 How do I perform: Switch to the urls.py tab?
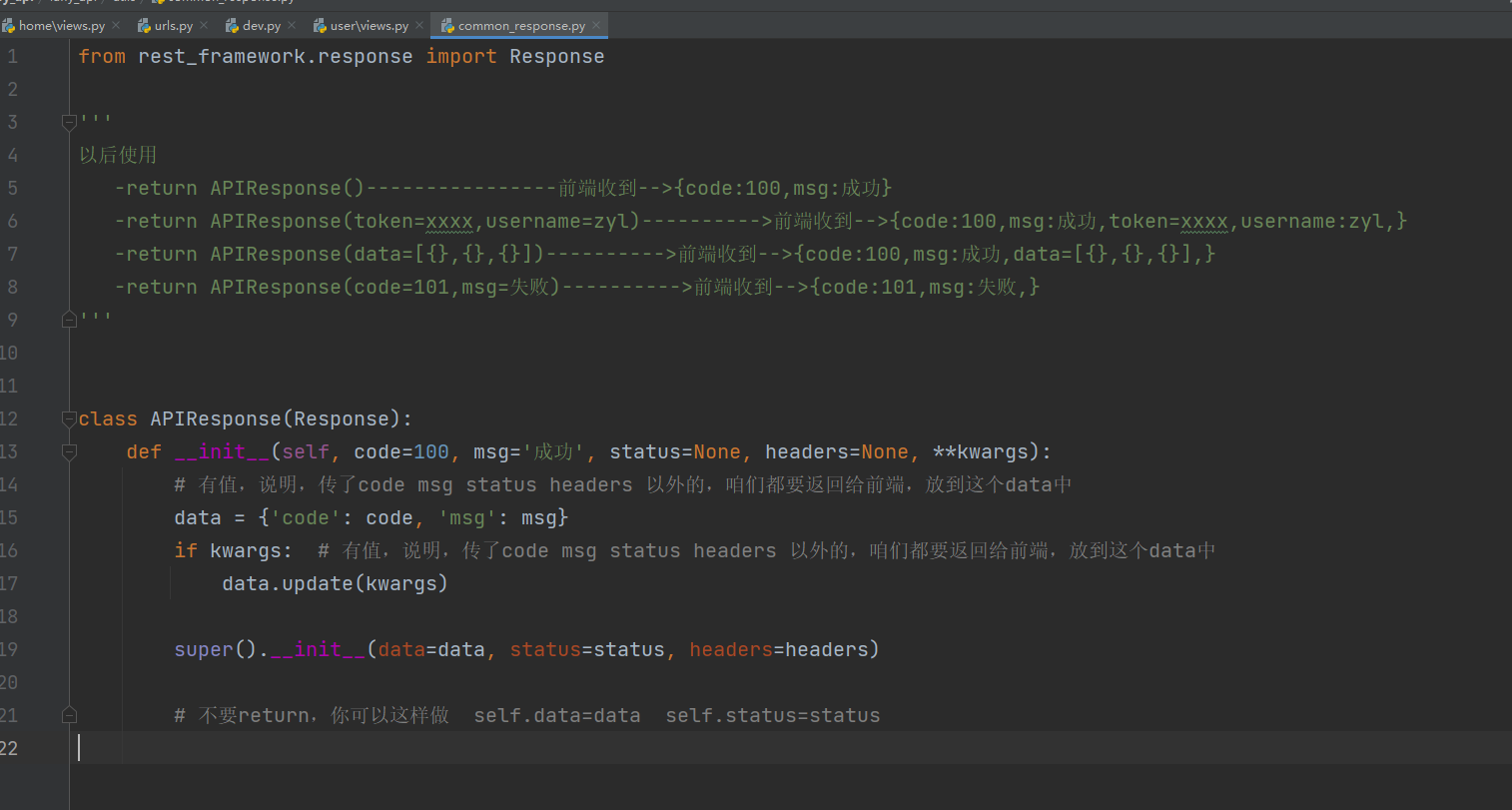(174, 26)
